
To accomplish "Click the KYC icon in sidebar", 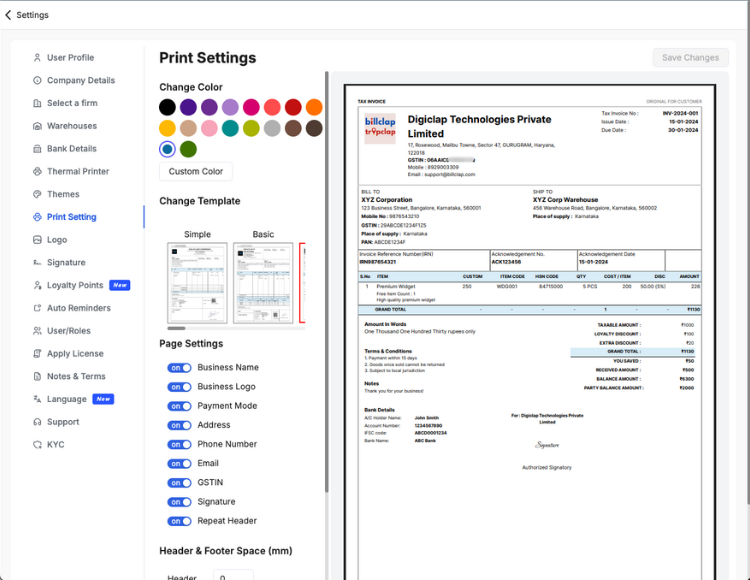I will coord(37,444).
